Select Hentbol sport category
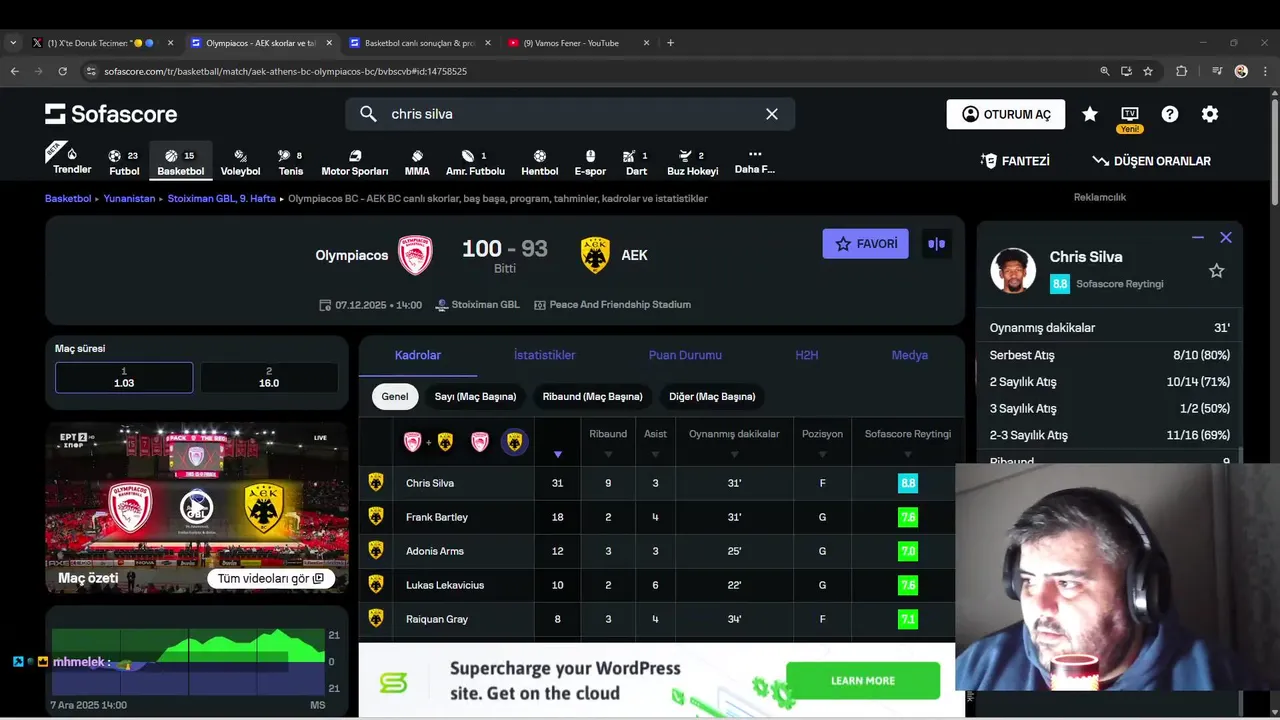 (540, 162)
